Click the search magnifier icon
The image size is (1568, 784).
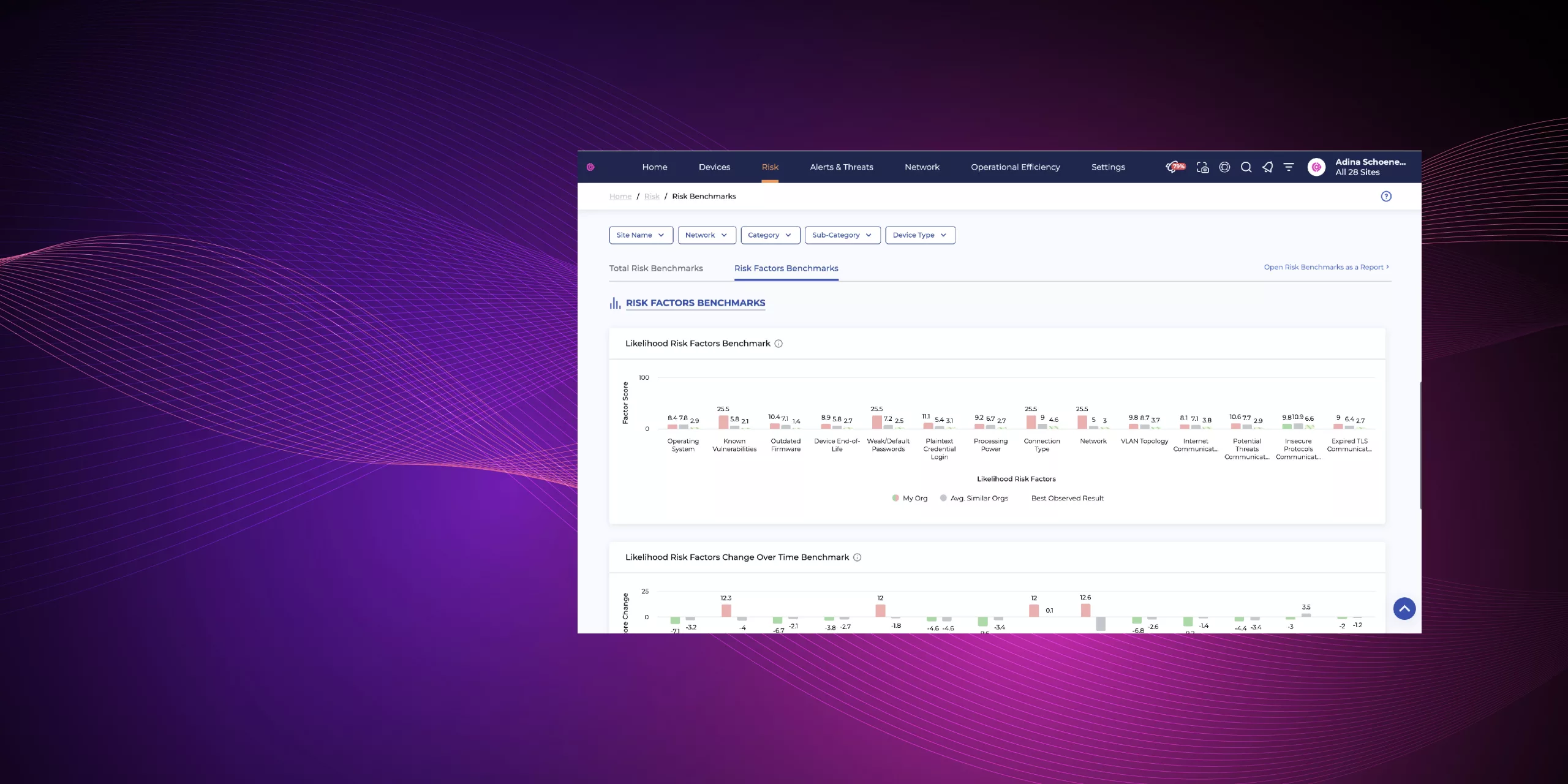(1246, 167)
